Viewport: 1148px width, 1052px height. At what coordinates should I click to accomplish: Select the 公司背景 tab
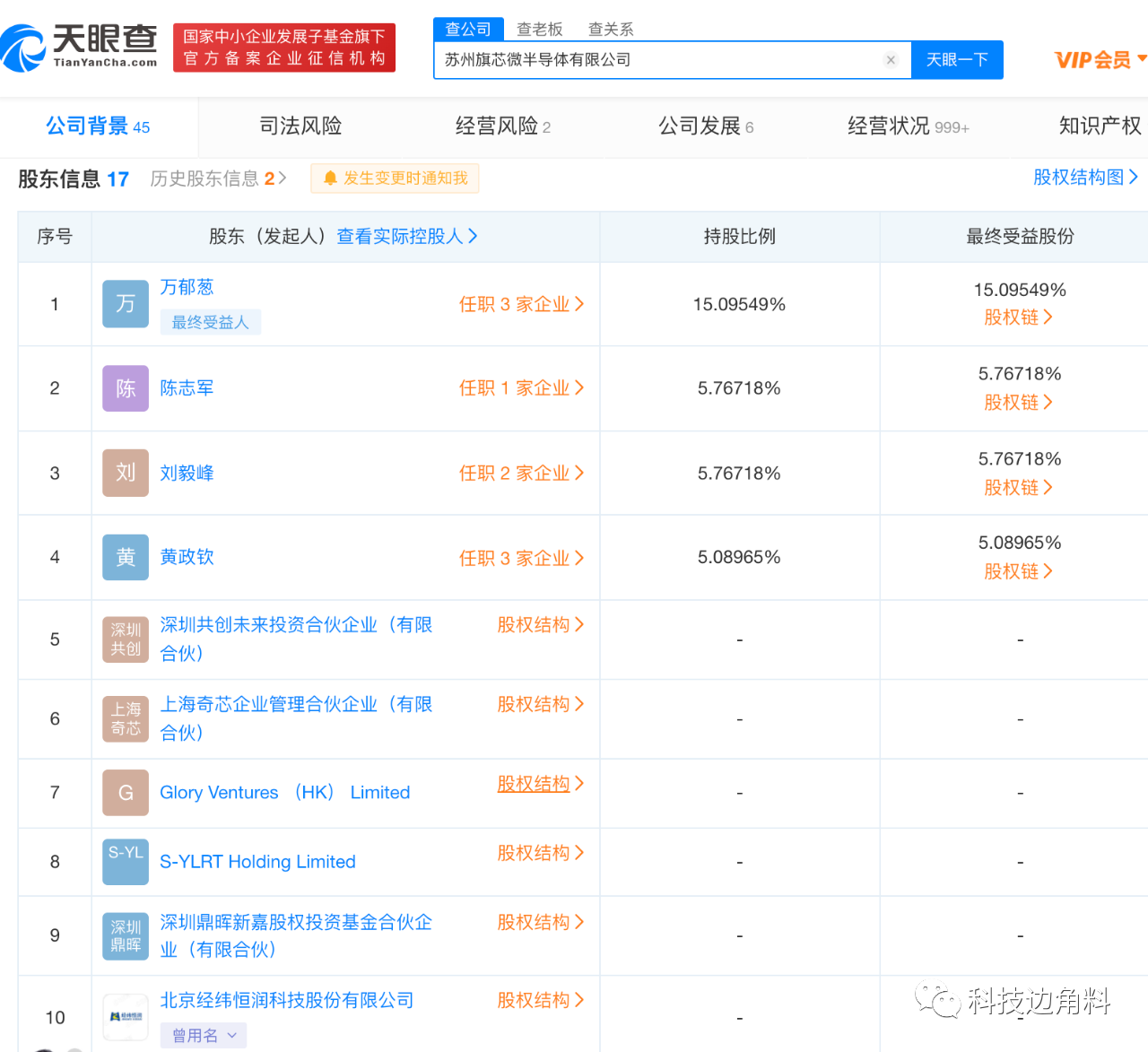click(98, 126)
